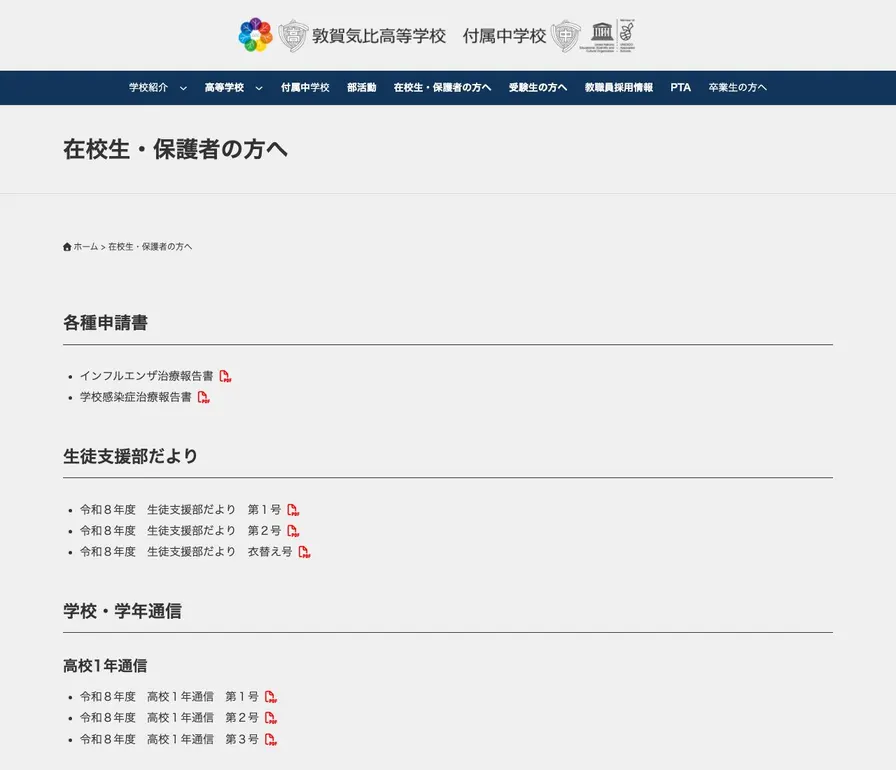
Task: Click the colorful flower logo in header
Action: [255, 35]
